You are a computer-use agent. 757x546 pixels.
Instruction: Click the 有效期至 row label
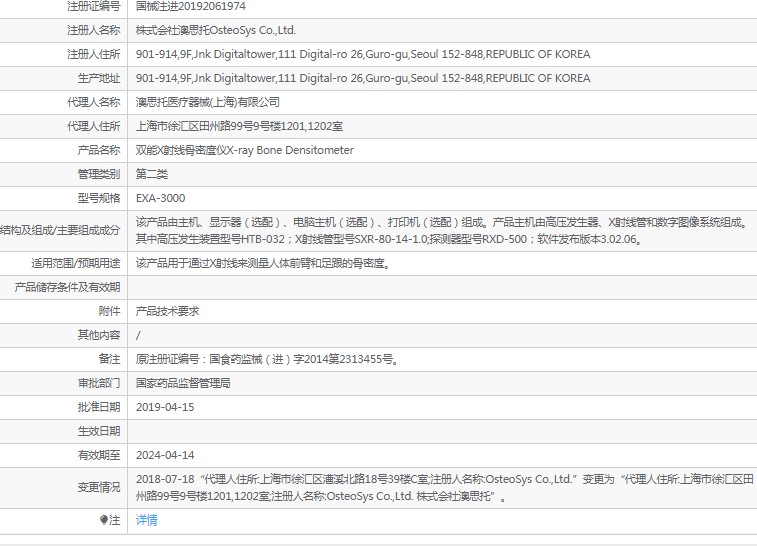click(x=98, y=455)
